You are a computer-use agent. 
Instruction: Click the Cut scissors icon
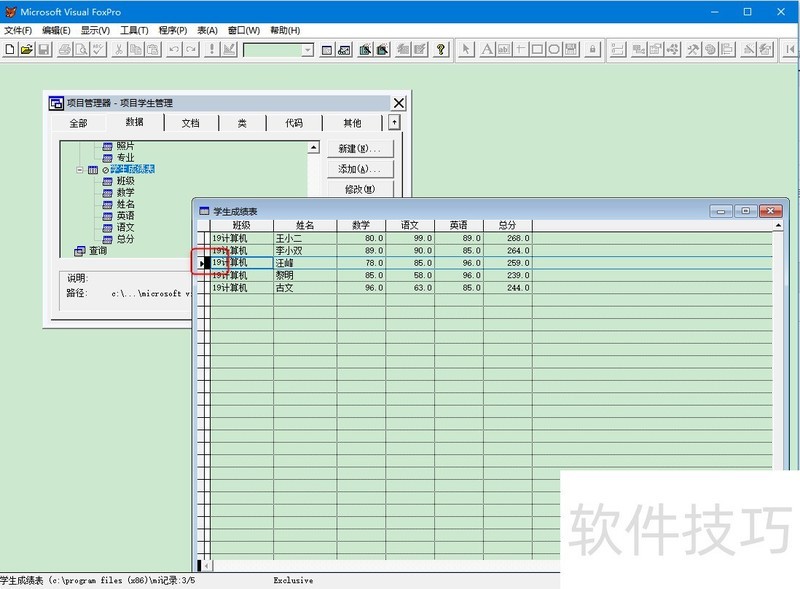(x=119, y=49)
